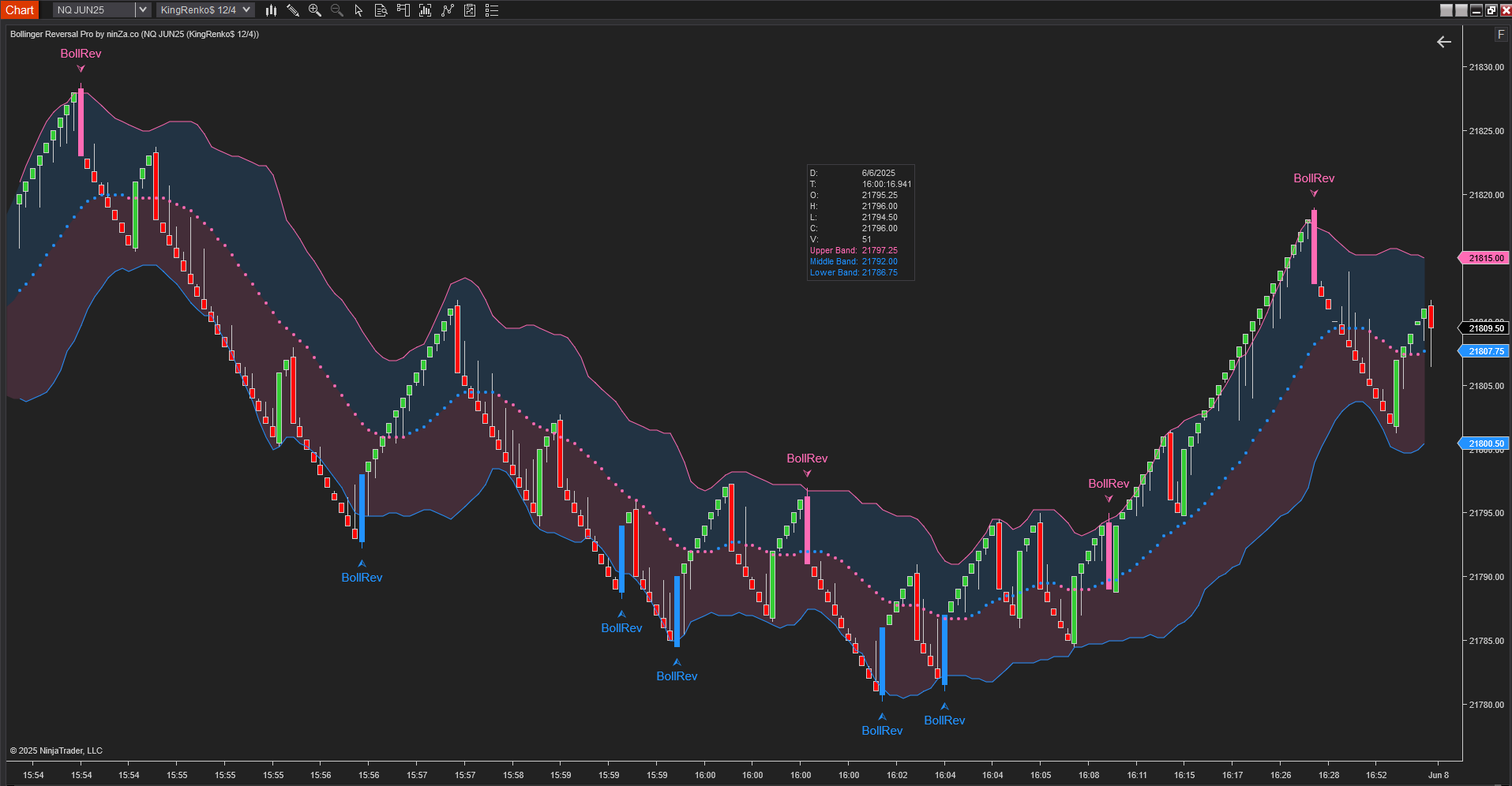This screenshot has width=1512, height=786.
Task: Click the NQ JUN25 instrument field
Action: [94, 10]
